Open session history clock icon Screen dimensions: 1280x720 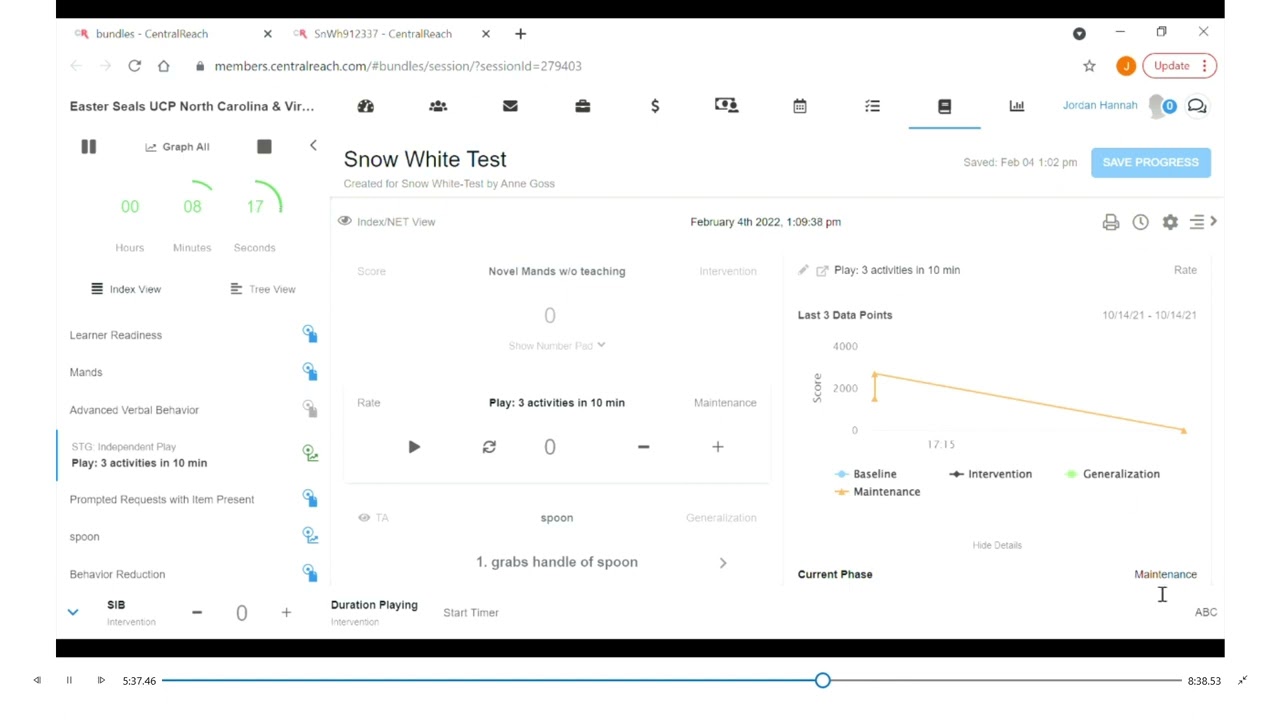[1140, 222]
